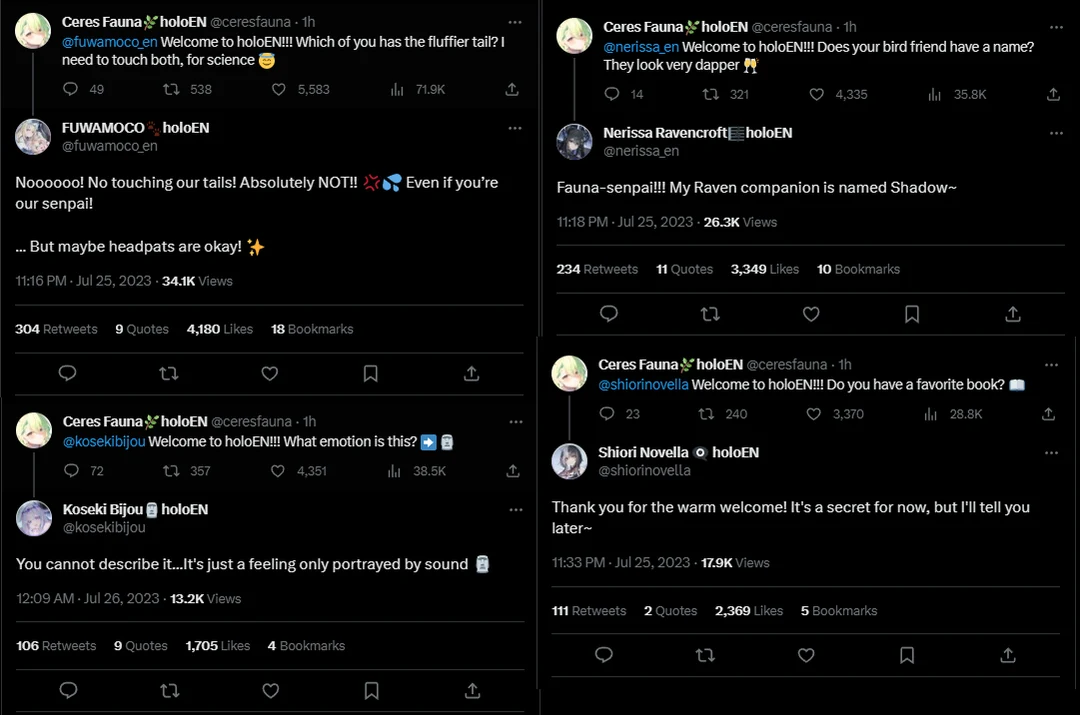Viewport: 1080px width, 715px height.
Task: Share Fauna's tweet to @fuwamoco_en
Action: 512,89
